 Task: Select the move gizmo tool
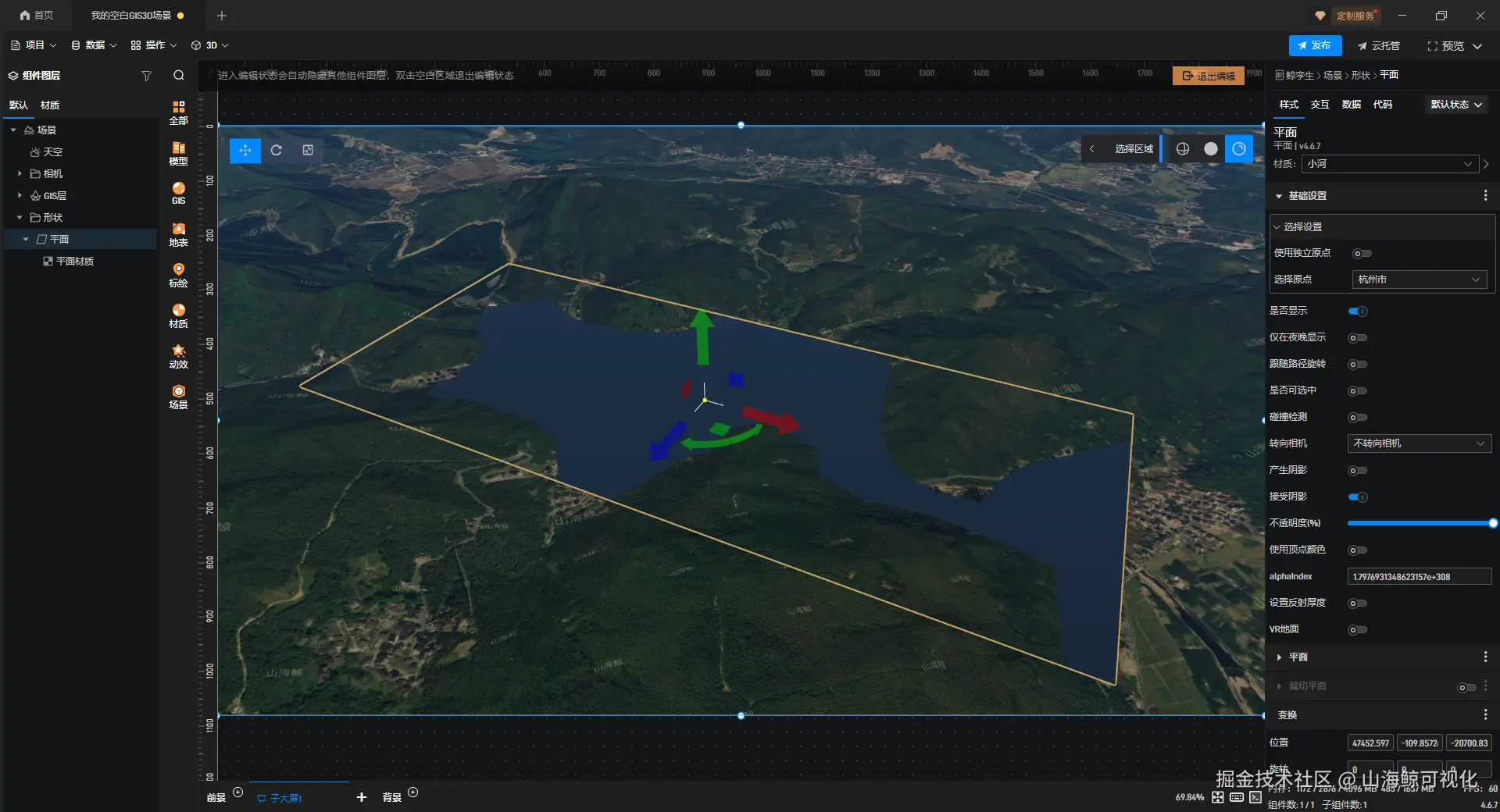pyautogui.click(x=245, y=150)
